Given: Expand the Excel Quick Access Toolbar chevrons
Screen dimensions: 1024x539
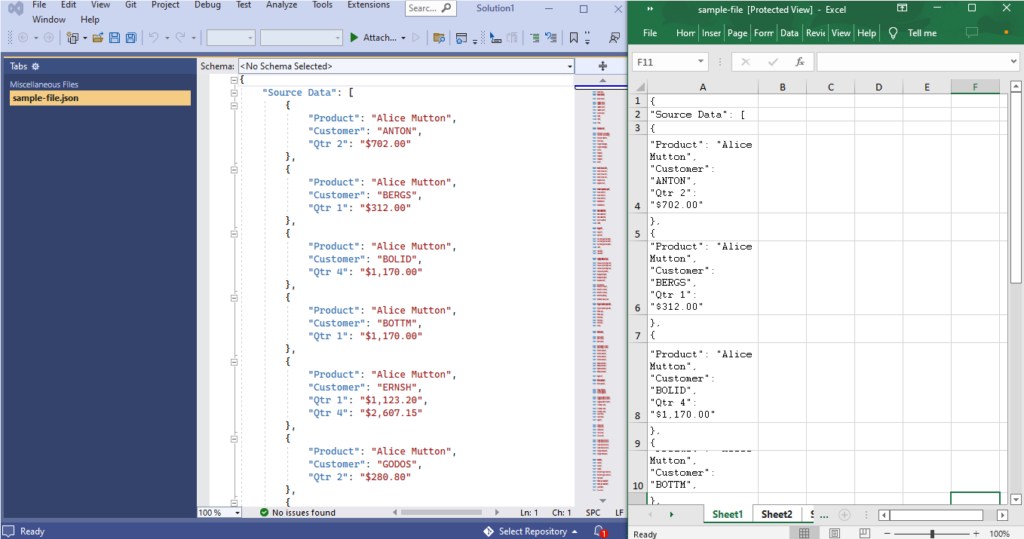Looking at the screenshot, I should pos(650,9).
